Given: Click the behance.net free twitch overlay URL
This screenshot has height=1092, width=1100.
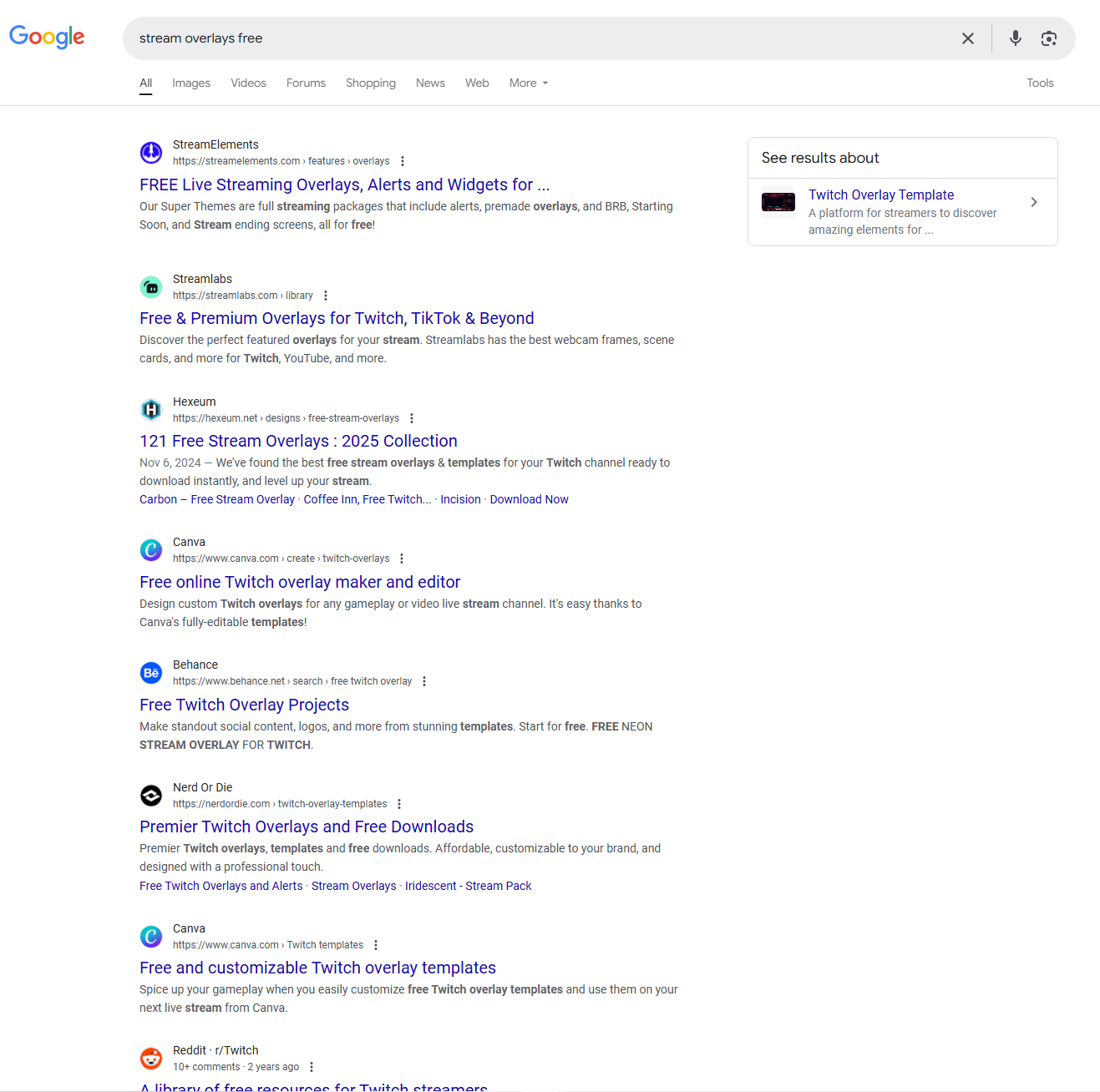Looking at the screenshot, I should pyautogui.click(x=292, y=681).
